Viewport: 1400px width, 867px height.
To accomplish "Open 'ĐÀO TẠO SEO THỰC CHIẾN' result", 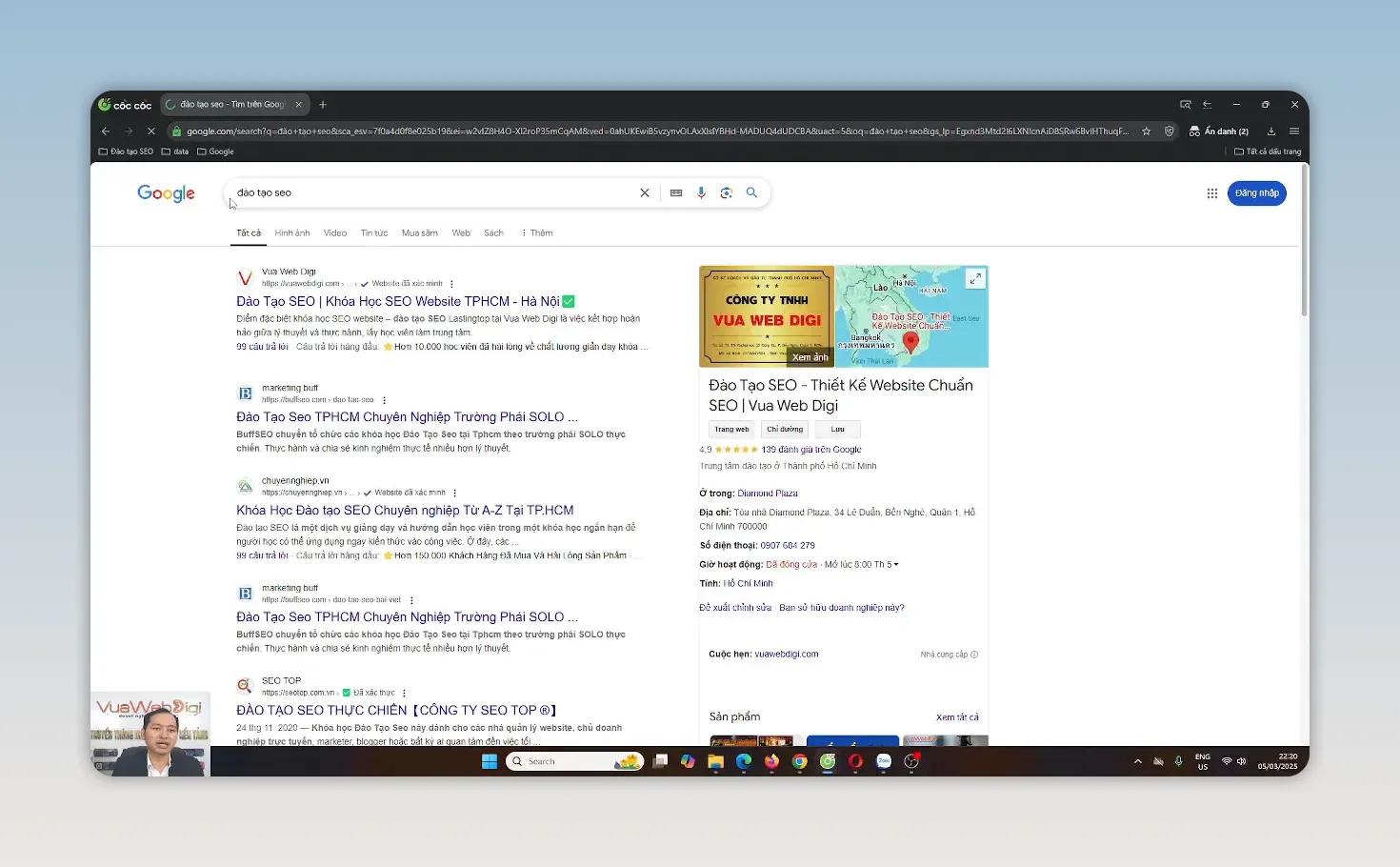I will point(396,711).
